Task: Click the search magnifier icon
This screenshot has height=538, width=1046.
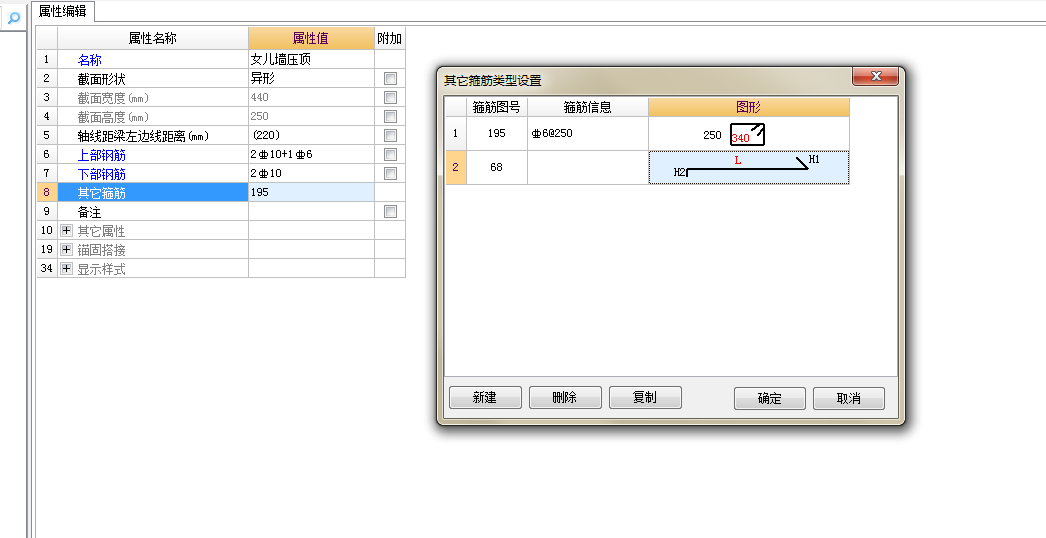Action: (x=13, y=18)
